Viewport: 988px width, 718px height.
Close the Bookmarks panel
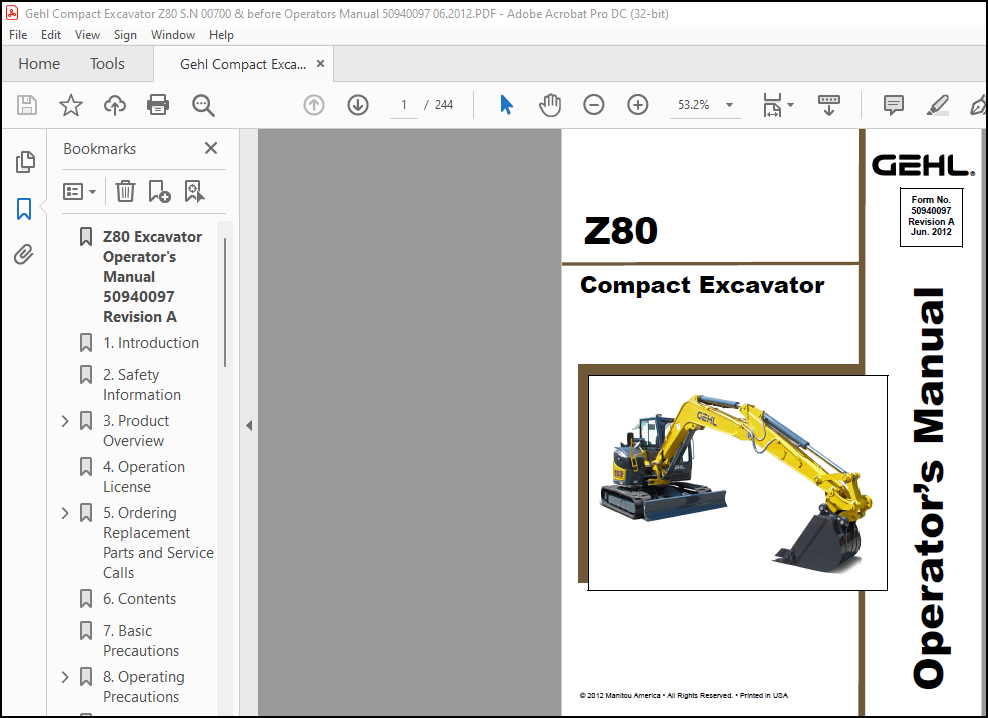[x=210, y=148]
